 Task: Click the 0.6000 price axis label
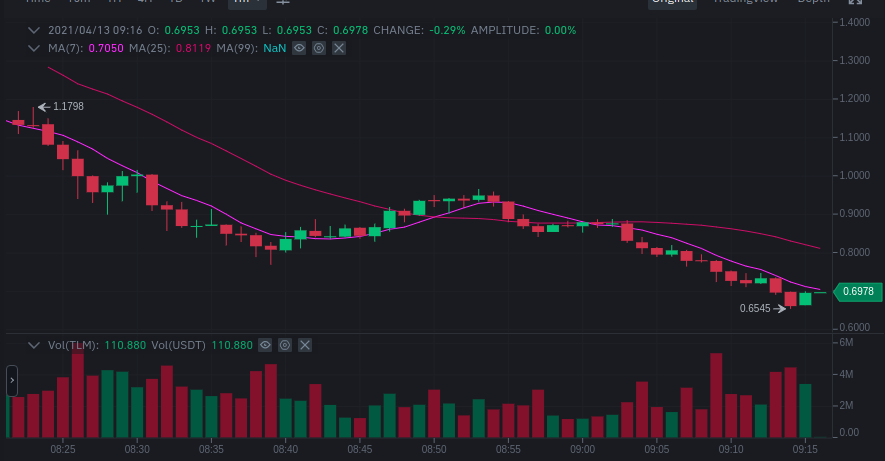855,327
